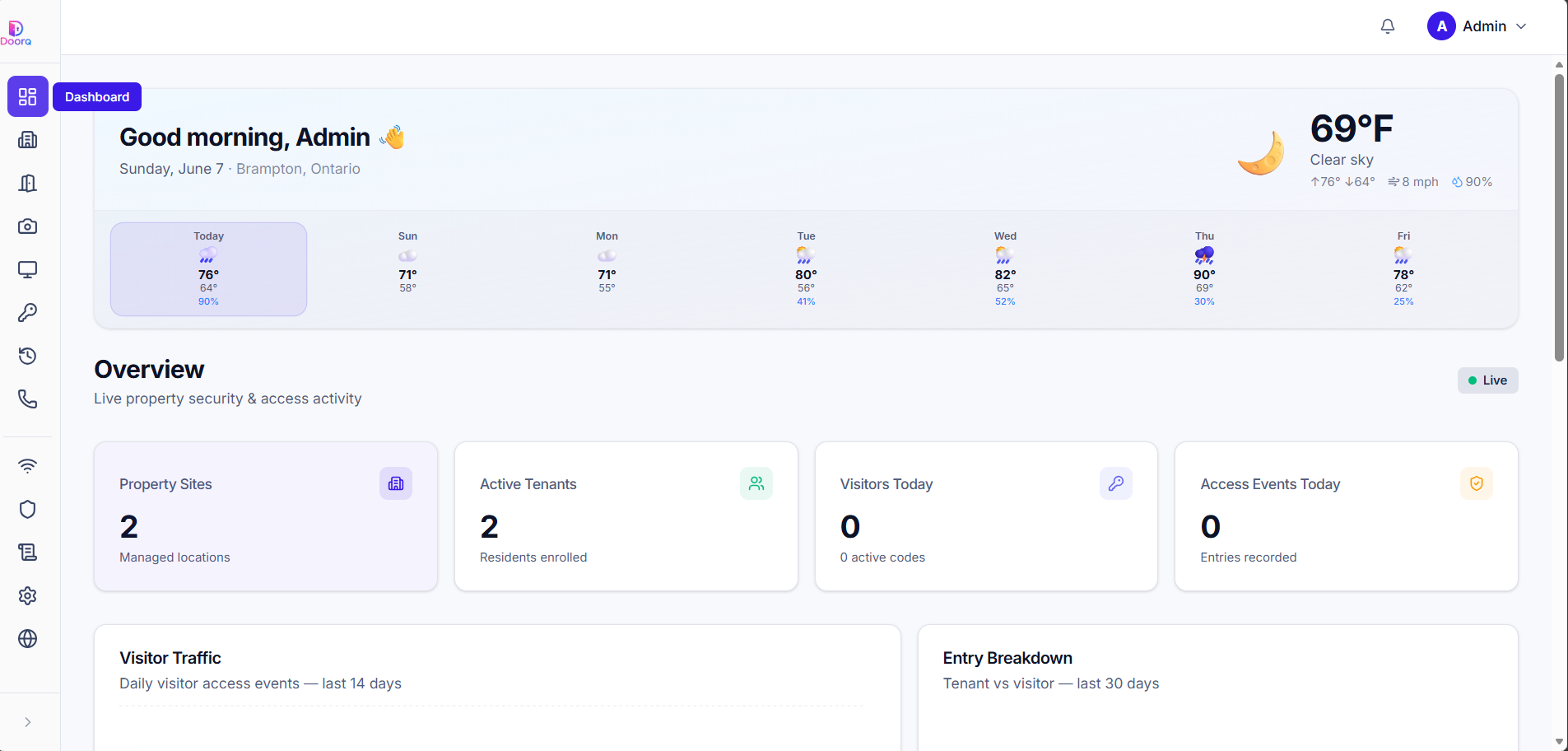Click the Active Tenants people icon
The height and width of the screenshot is (751, 1568).
click(756, 483)
